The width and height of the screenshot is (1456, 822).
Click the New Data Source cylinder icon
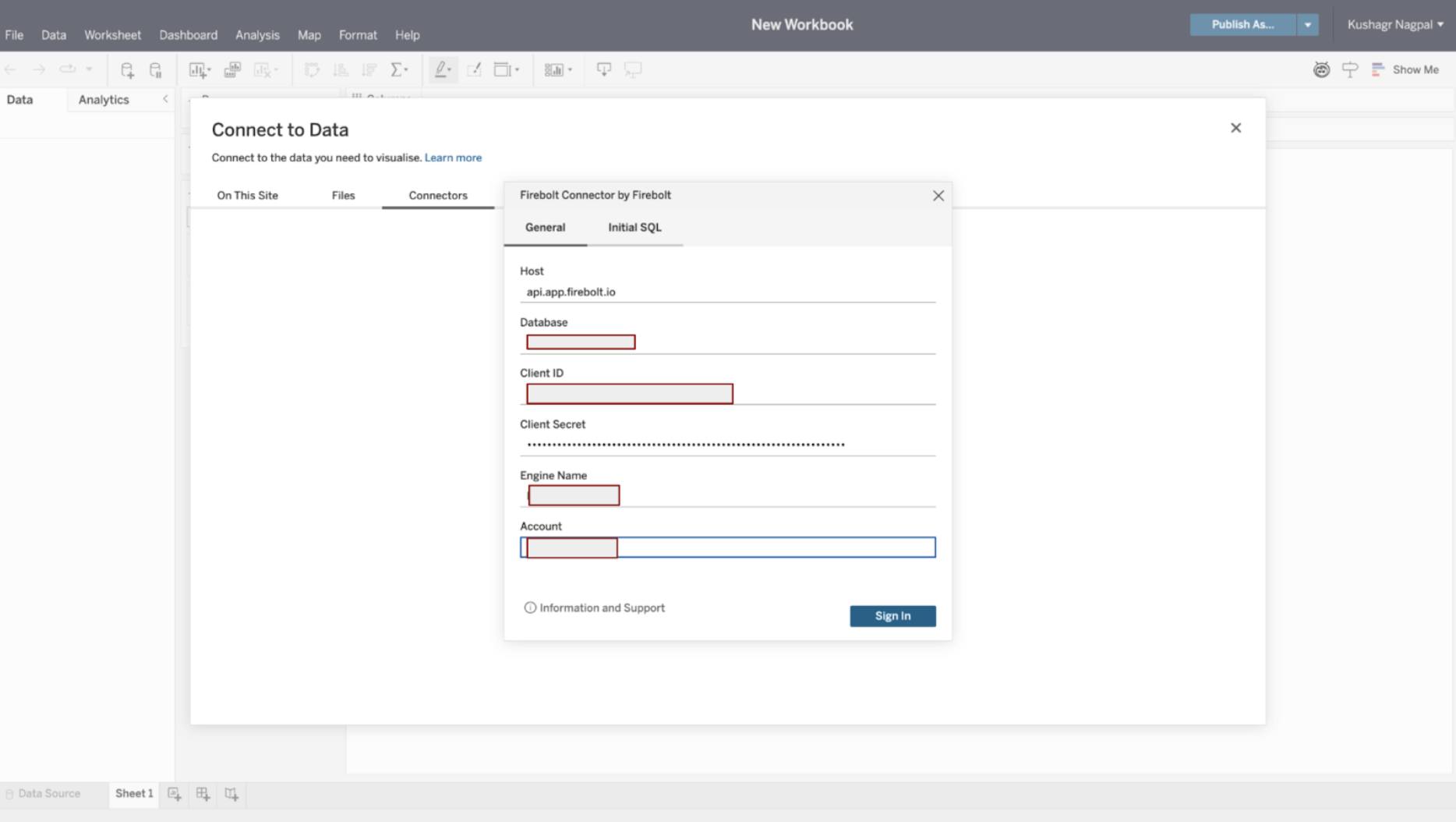coord(127,70)
